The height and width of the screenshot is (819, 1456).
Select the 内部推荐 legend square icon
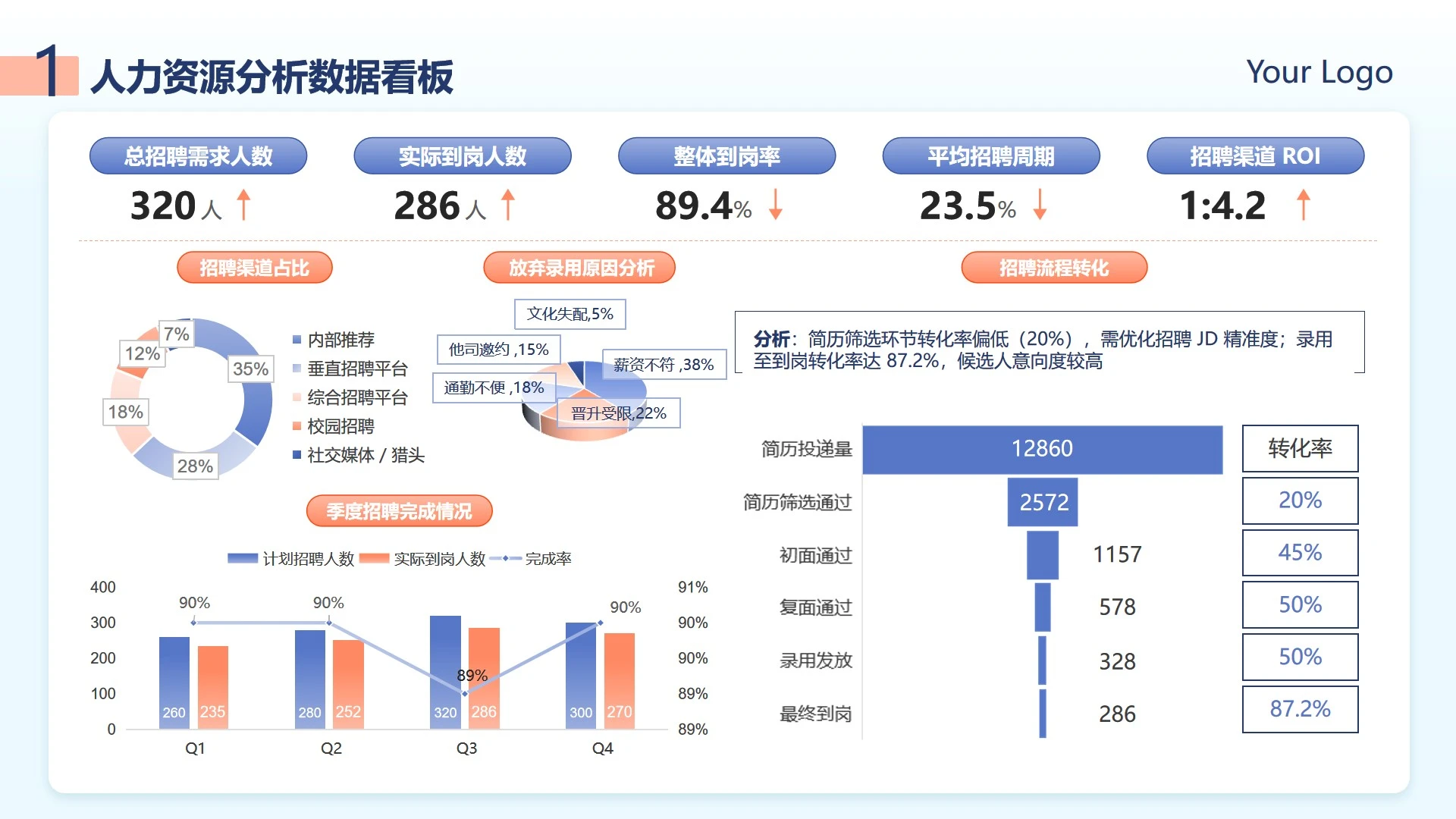coord(295,340)
